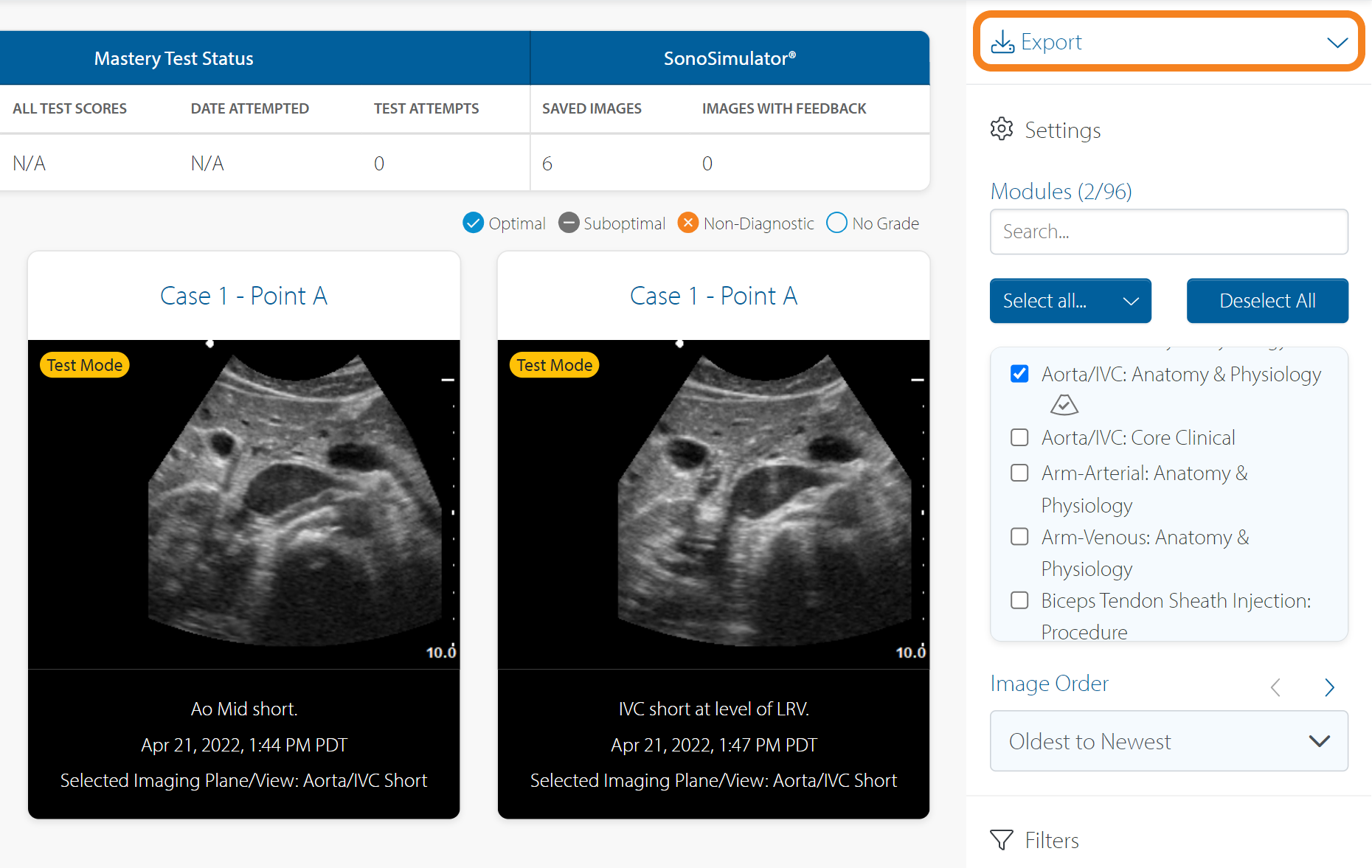The height and width of the screenshot is (868, 1372).
Task: Click the Suboptimal grade minus icon
Action: (568, 223)
